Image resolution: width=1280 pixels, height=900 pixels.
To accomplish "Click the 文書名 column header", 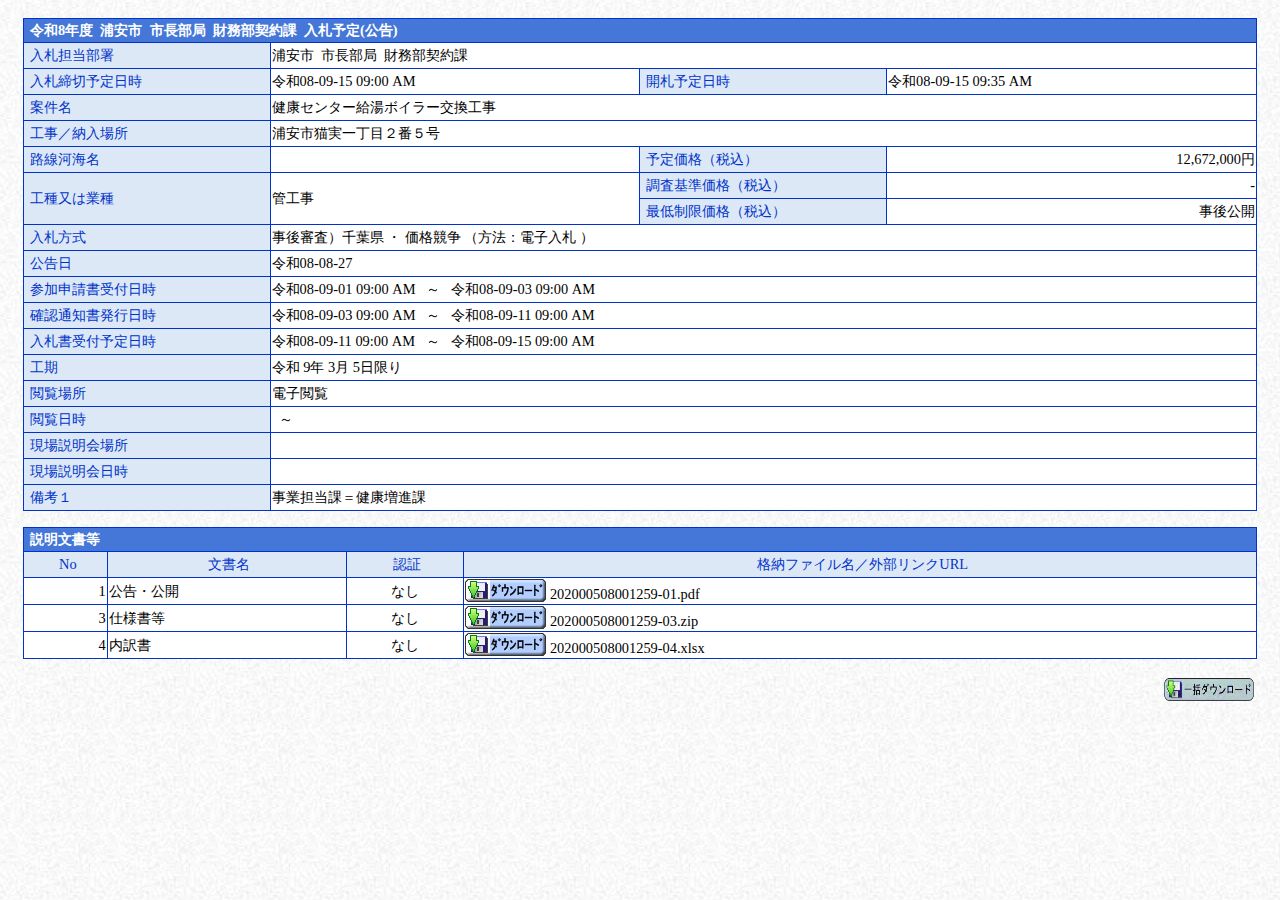I will point(228,564).
